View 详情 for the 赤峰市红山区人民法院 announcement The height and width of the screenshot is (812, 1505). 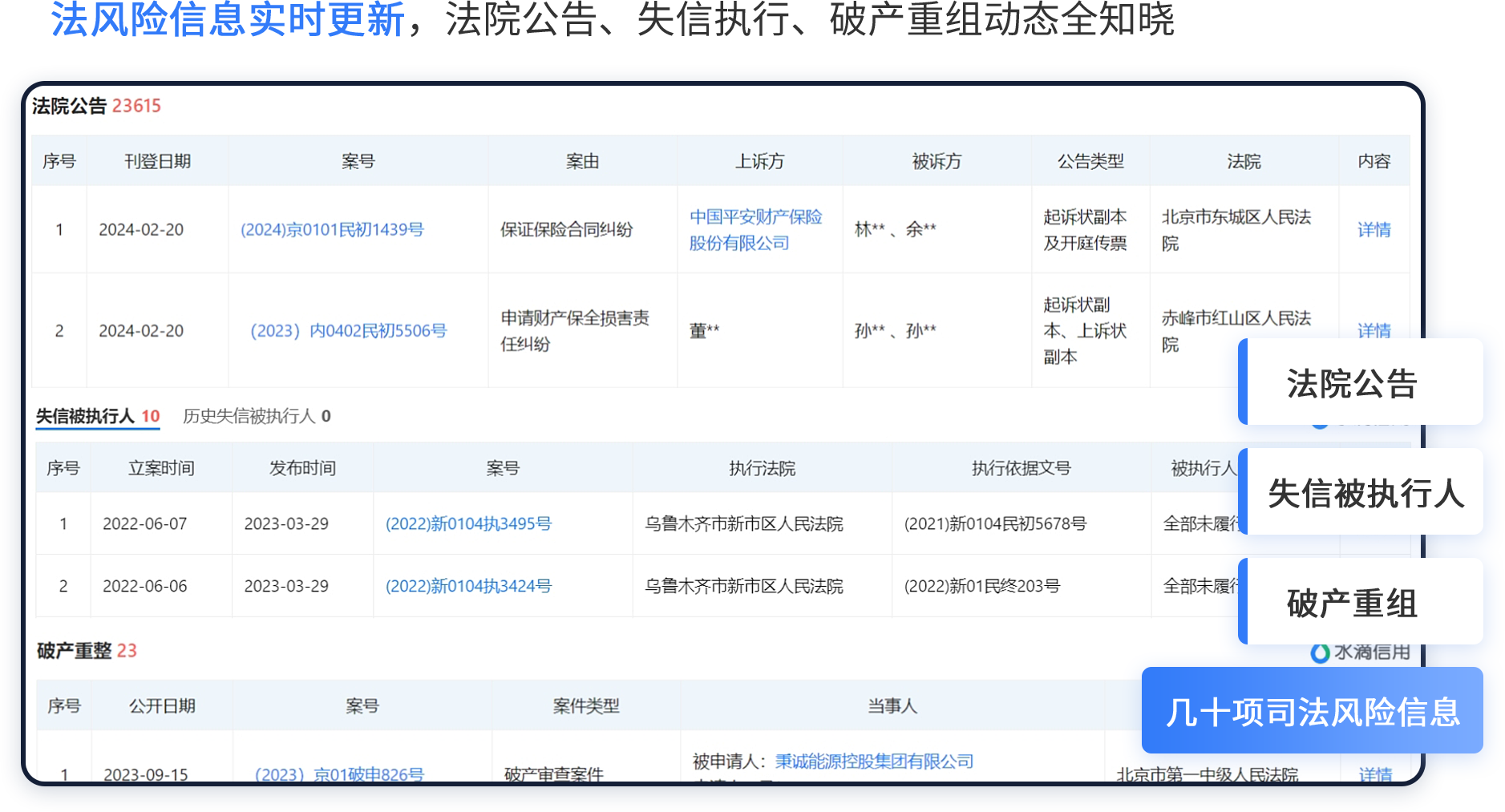(x=1374, y=329)
